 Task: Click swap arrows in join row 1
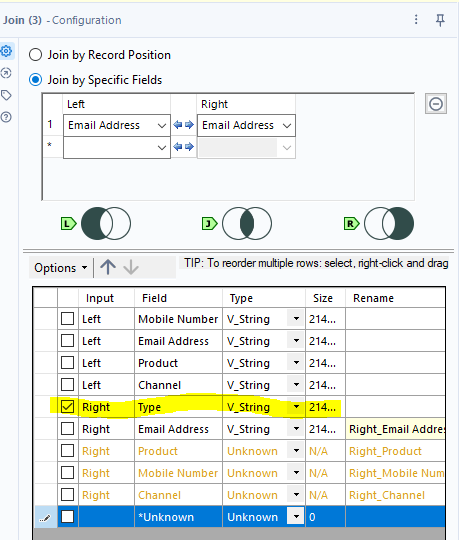[x=184, y=125]
